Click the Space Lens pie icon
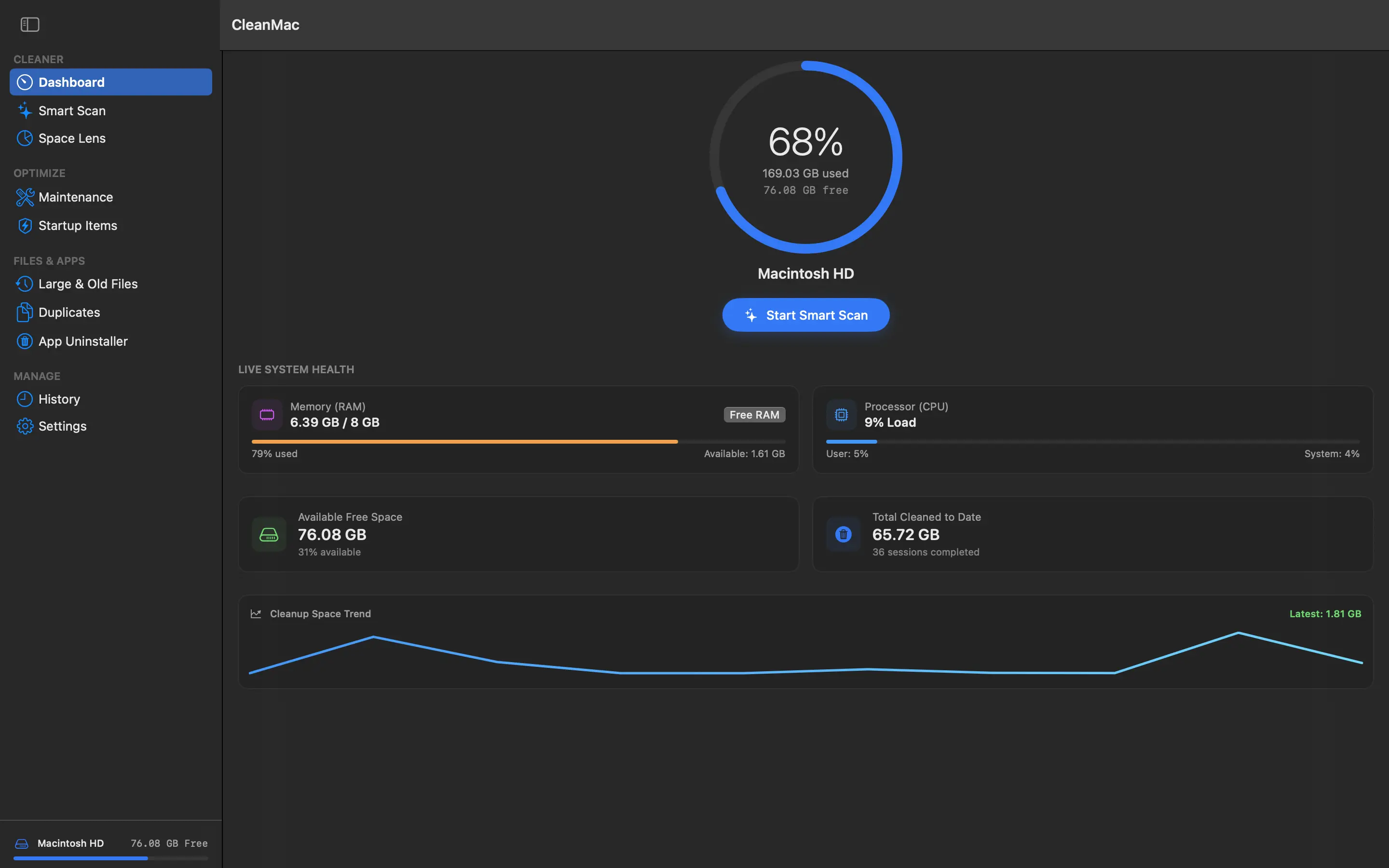The width and height of the screenshot is (1389, 868). pos(25,138)
